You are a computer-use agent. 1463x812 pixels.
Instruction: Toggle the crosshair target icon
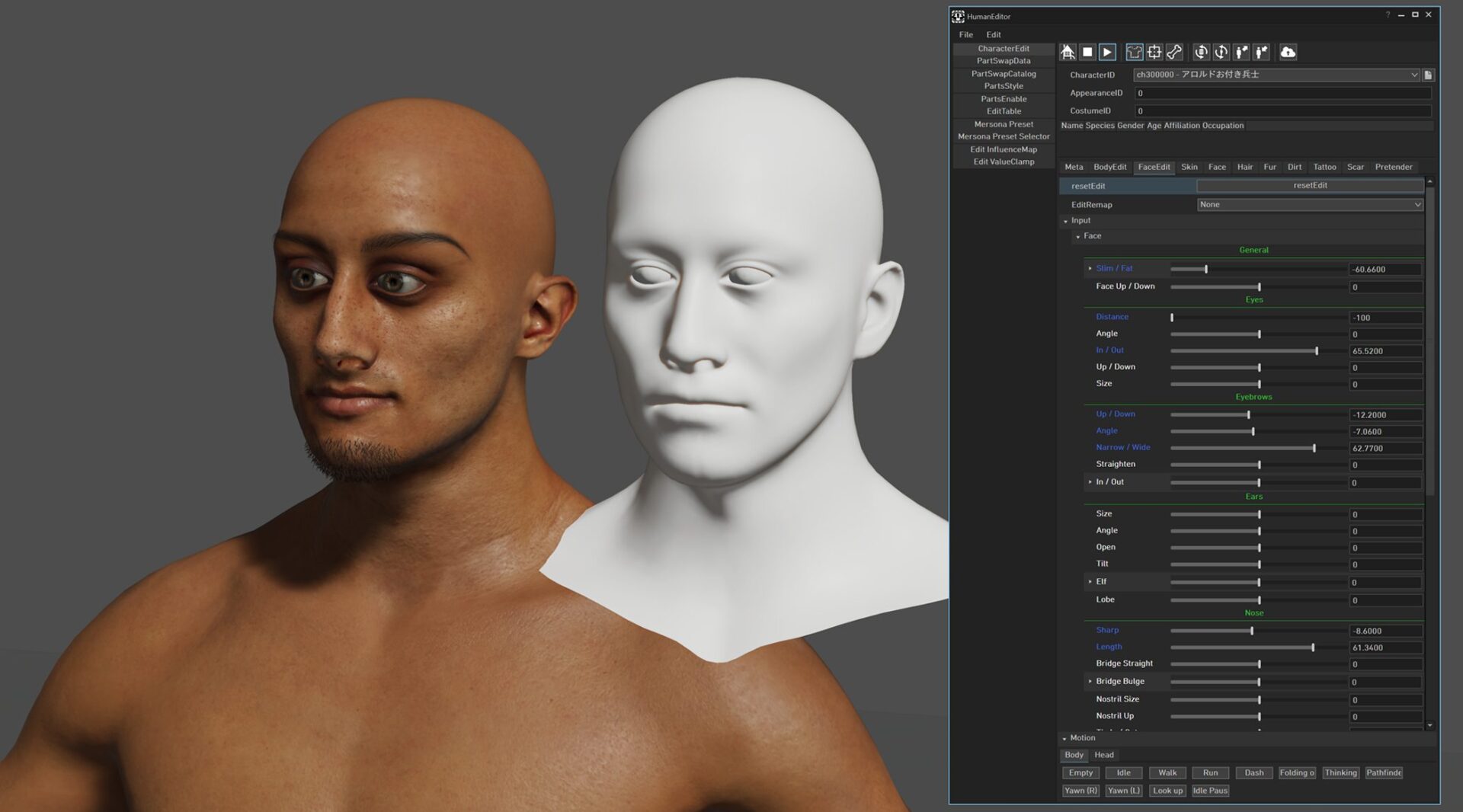(x=1154, y=52)
